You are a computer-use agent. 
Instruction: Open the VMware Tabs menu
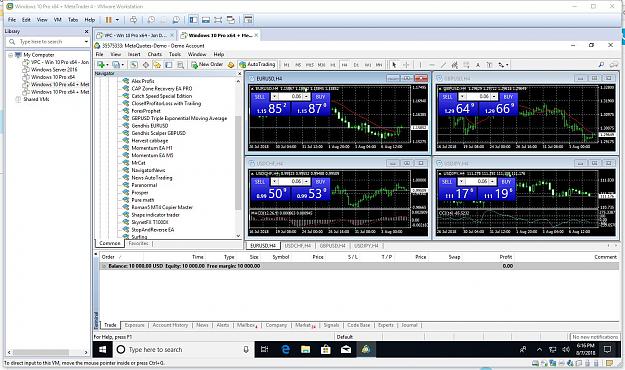[x=73, y=20]
